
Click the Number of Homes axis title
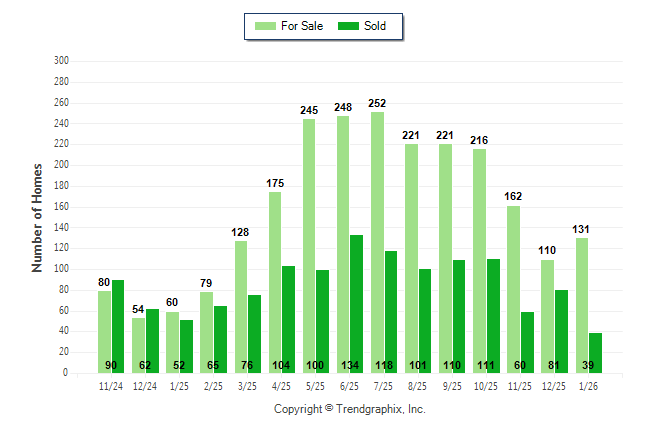pos(37,217)
